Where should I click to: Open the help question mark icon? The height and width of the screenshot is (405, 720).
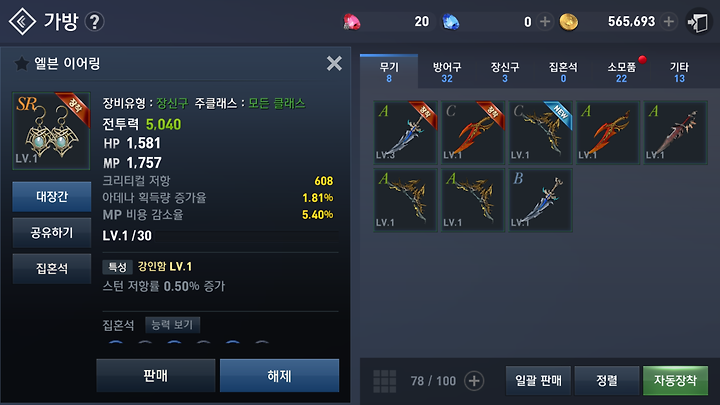[x=95, y=22]
